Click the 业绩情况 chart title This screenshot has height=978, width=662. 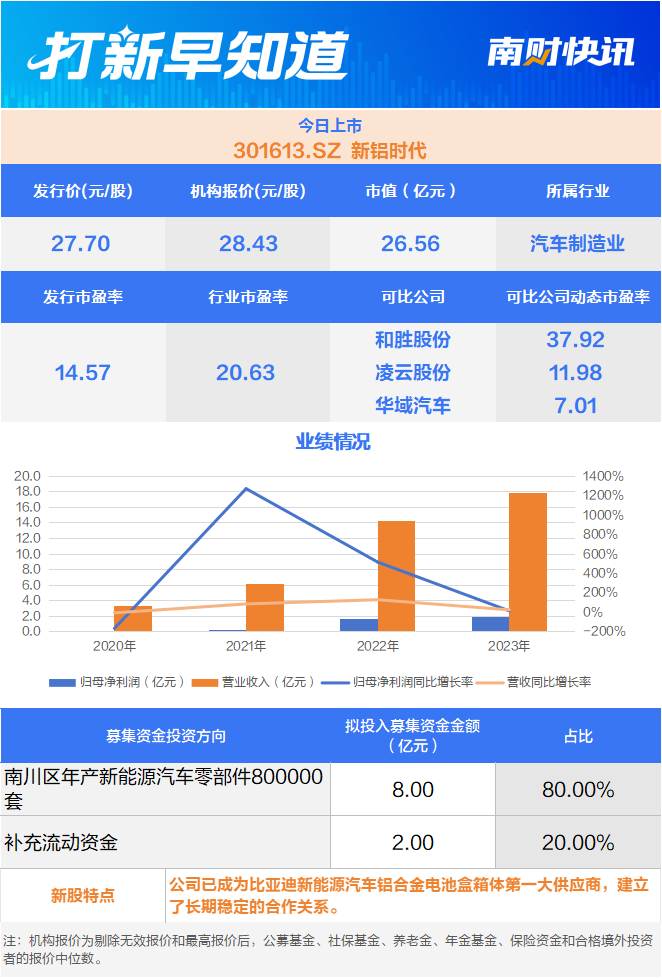(x=333, y=442)
